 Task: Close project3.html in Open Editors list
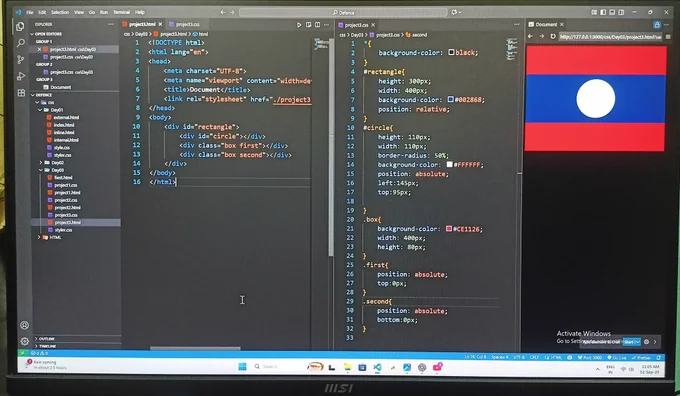(39, 49)
